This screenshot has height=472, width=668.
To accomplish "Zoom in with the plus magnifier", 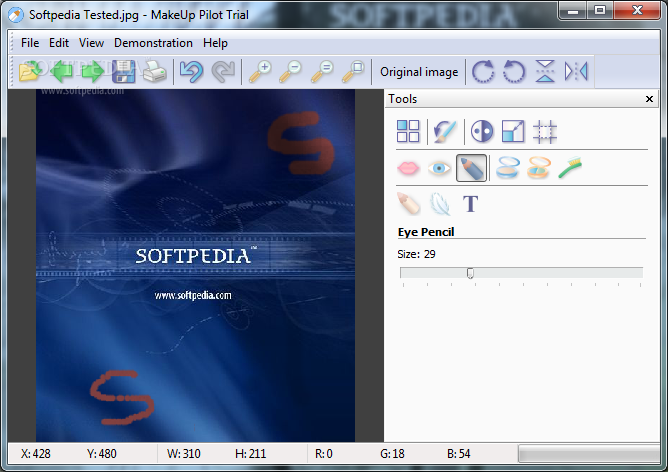I will pos(260,71).
